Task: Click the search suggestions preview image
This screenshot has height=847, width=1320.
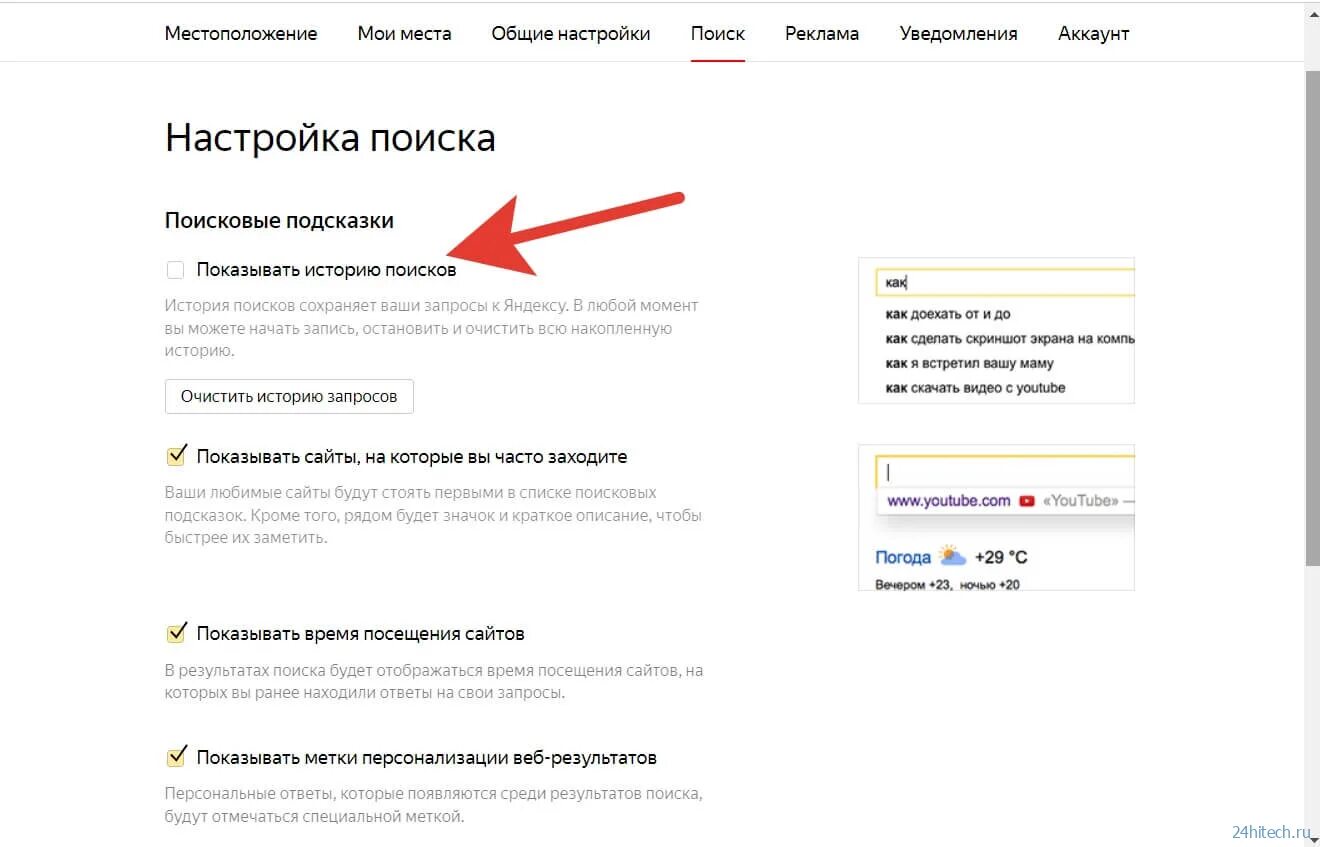Action: (x=996, y=330)
